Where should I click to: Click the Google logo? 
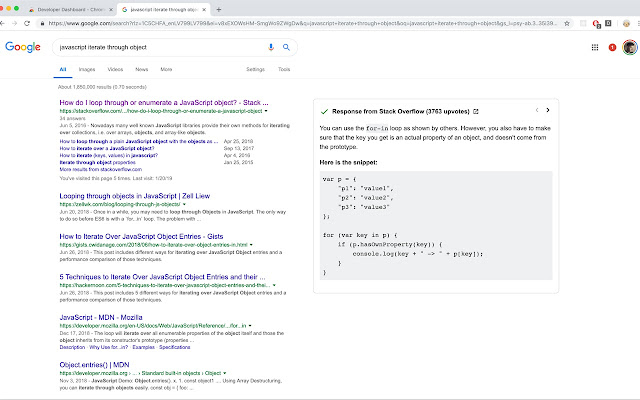click(23, 47)
